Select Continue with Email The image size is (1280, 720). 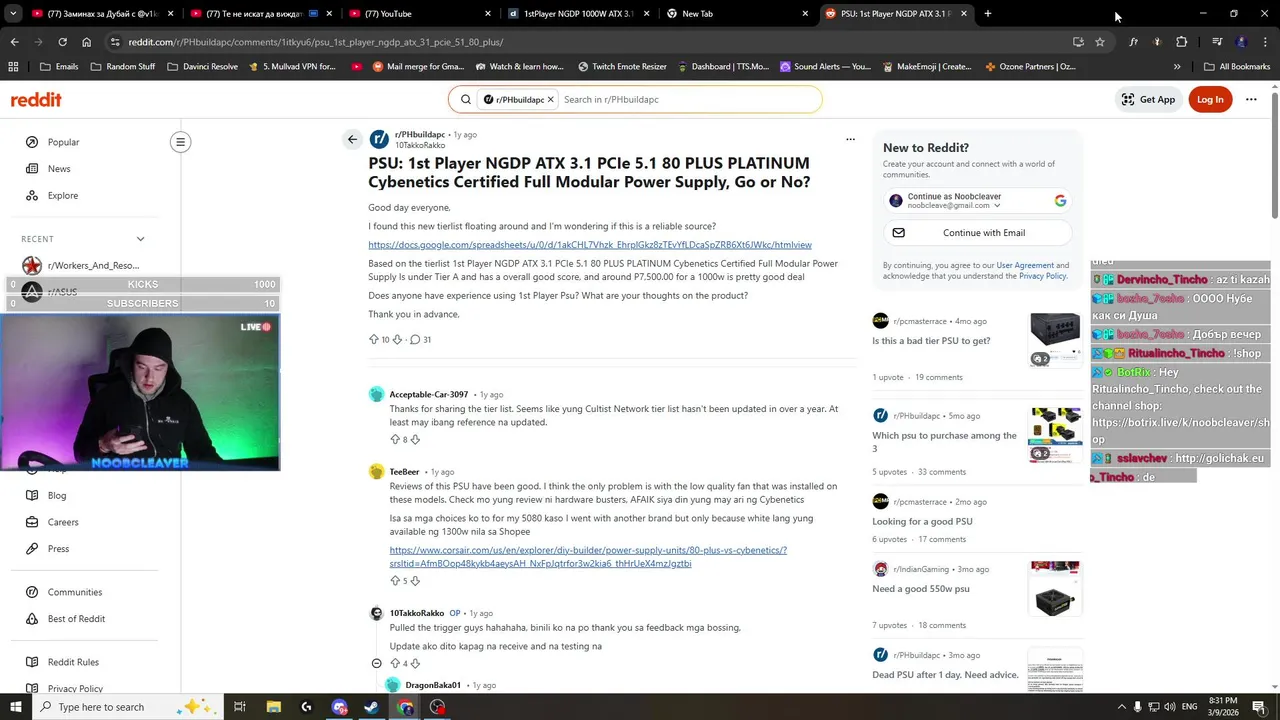pos(977,233)
